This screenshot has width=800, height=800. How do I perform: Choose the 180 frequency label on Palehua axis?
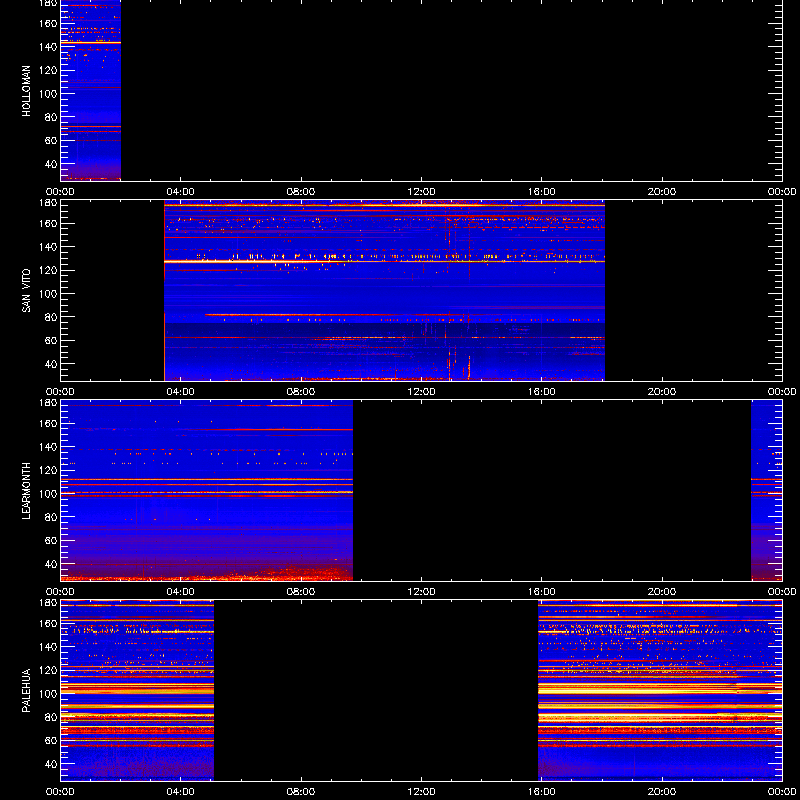pyautogui.click(x=48, y=603)
